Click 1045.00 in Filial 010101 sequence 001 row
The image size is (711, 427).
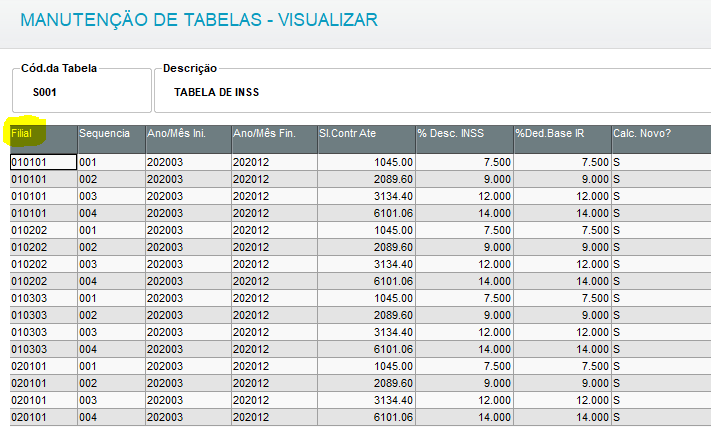pyautogui.click(x=366, y=162)
